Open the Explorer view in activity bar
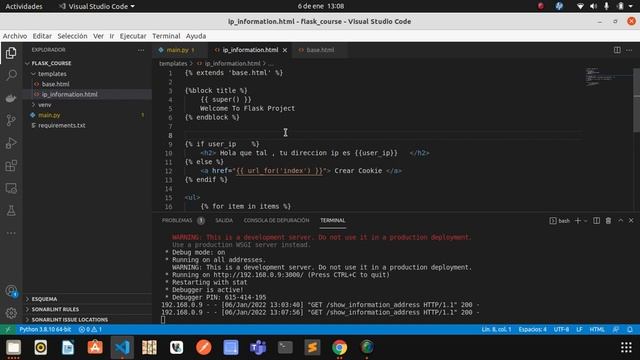This screenshot has height=360, width=640. (11, 53)
